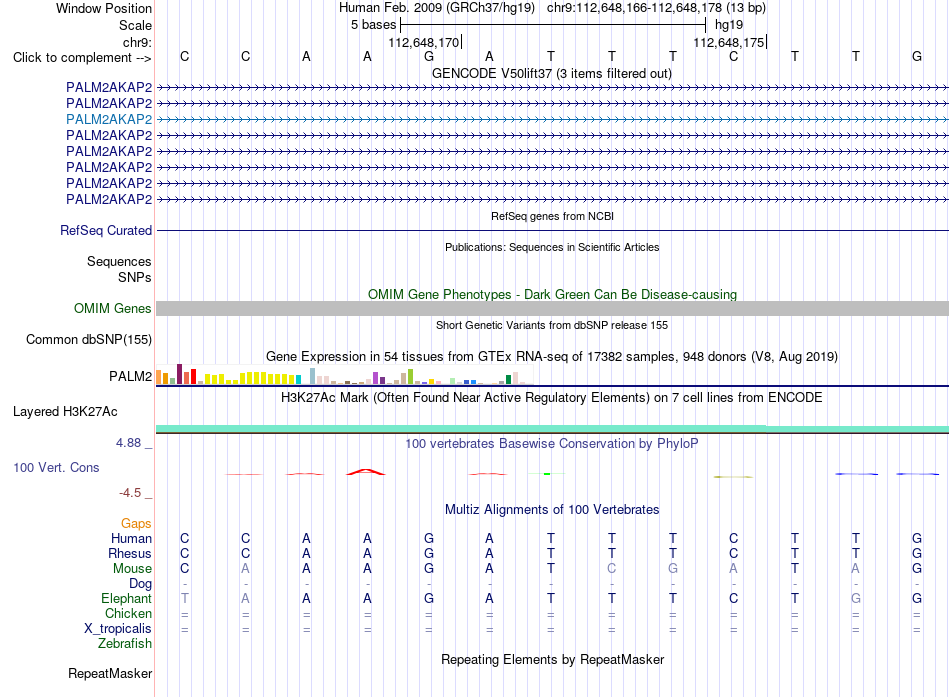Click the Zebrafish species row label

coord(125,644)
